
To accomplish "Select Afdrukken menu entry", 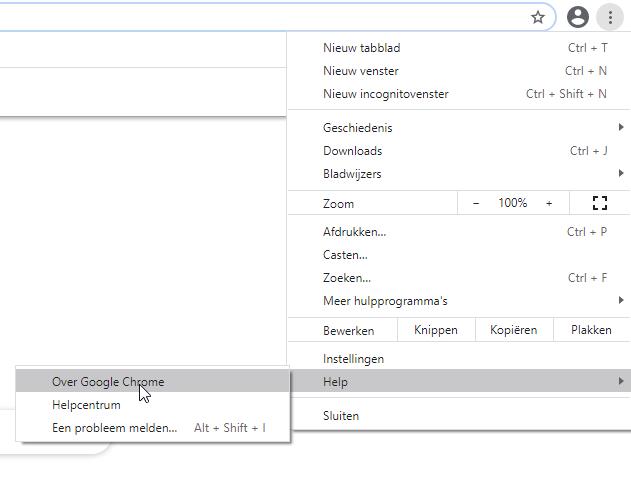I will (354, 232).
